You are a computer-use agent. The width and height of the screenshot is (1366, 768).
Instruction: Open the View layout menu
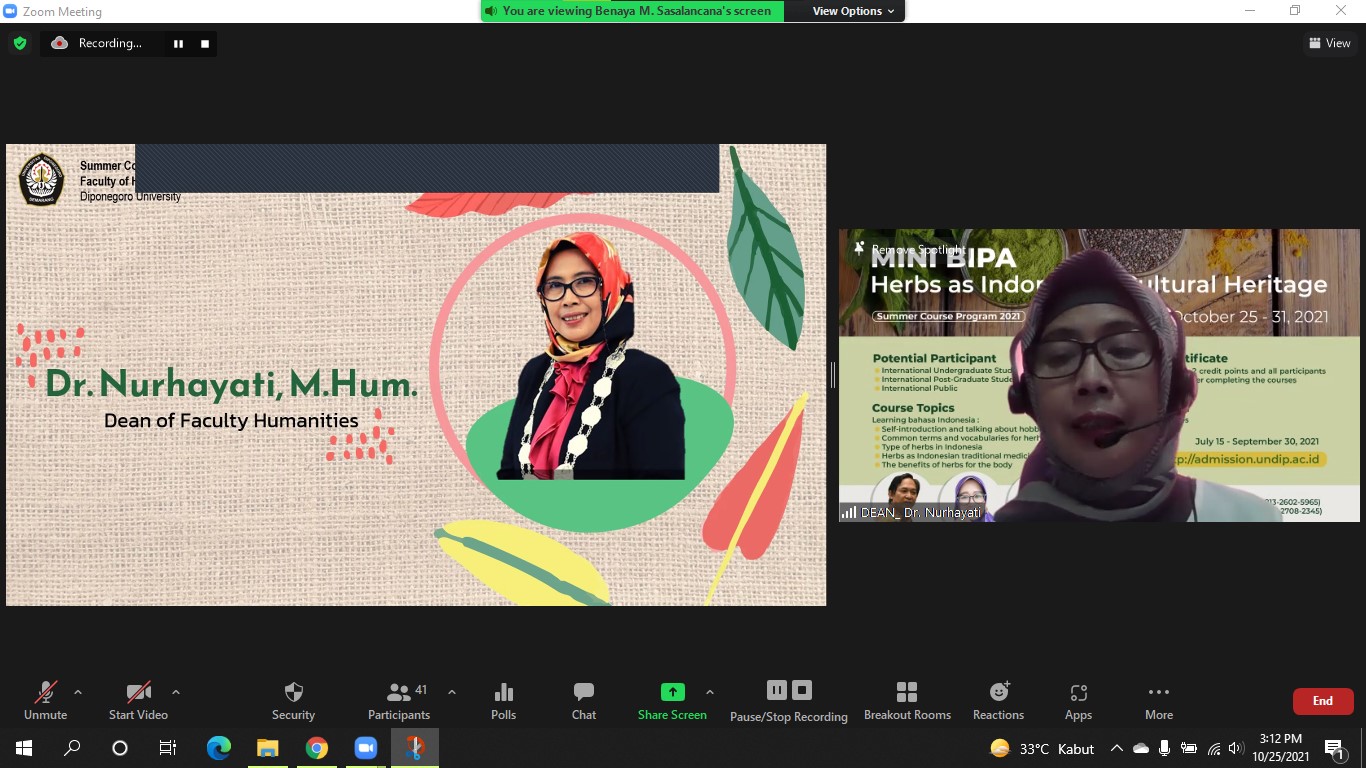click(1329, 43)
